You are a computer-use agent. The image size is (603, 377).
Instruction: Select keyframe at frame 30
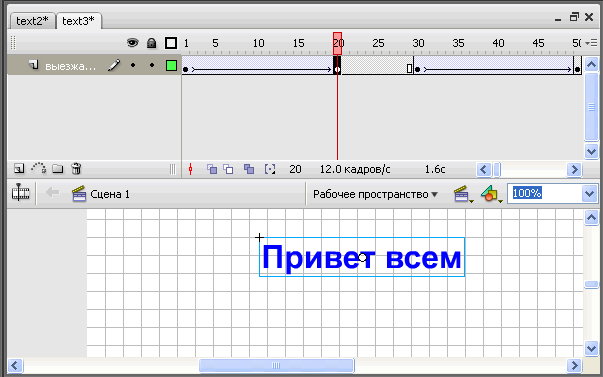(418, 70)
